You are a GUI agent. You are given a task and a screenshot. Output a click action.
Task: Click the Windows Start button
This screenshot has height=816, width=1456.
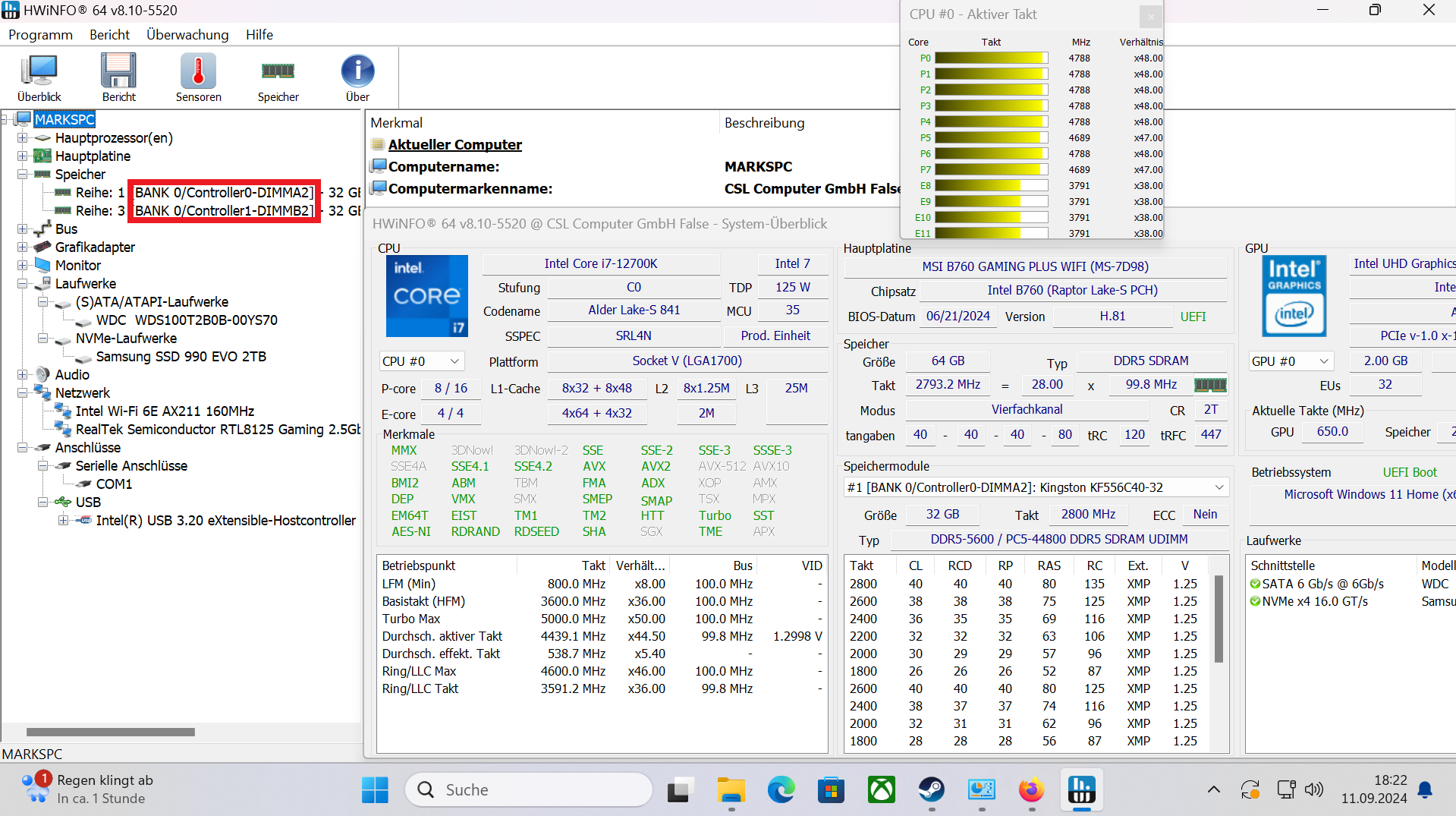point(375,790)
